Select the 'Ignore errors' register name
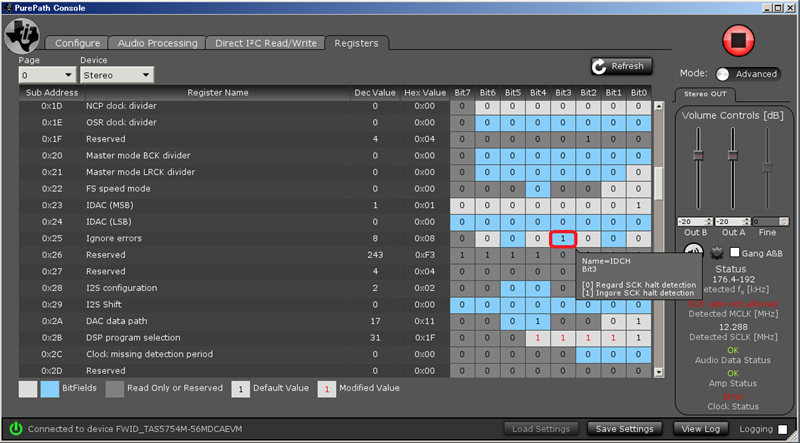 click(114, 238)
